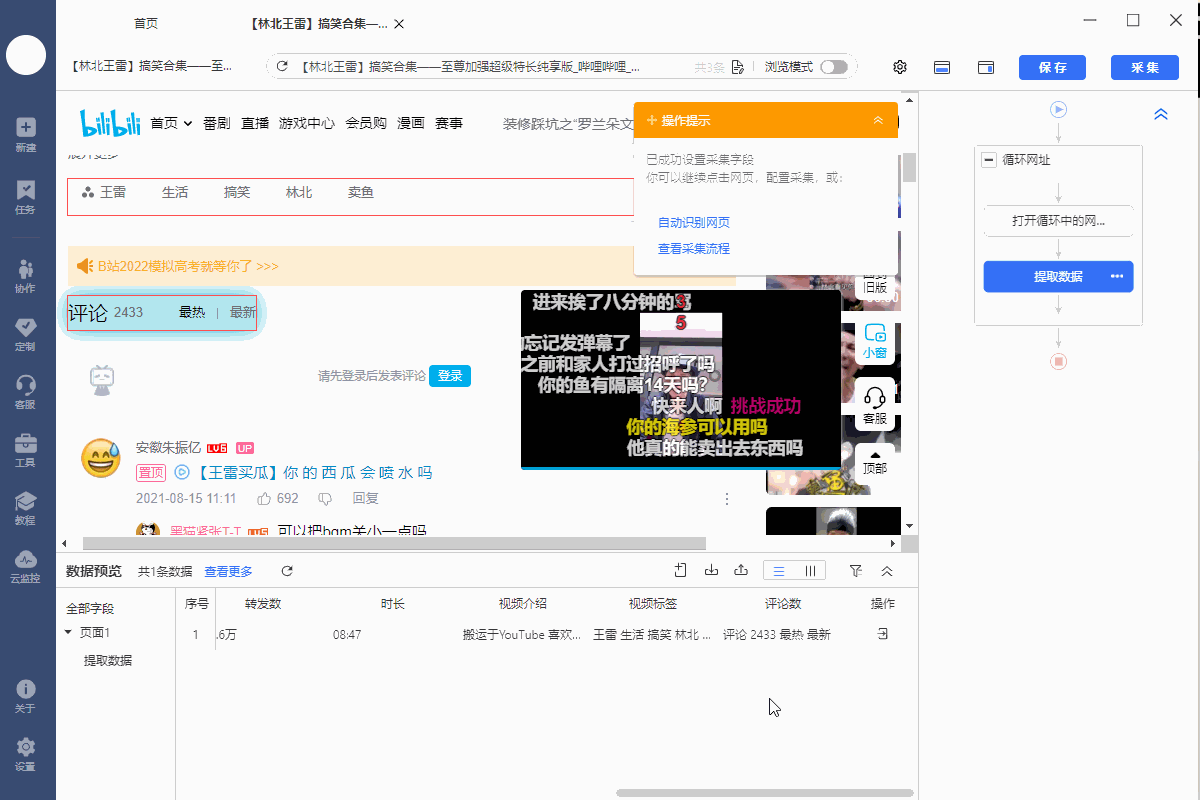
Task: Click the start node play icon in workflow
Action: click(x=1059, y=109)
